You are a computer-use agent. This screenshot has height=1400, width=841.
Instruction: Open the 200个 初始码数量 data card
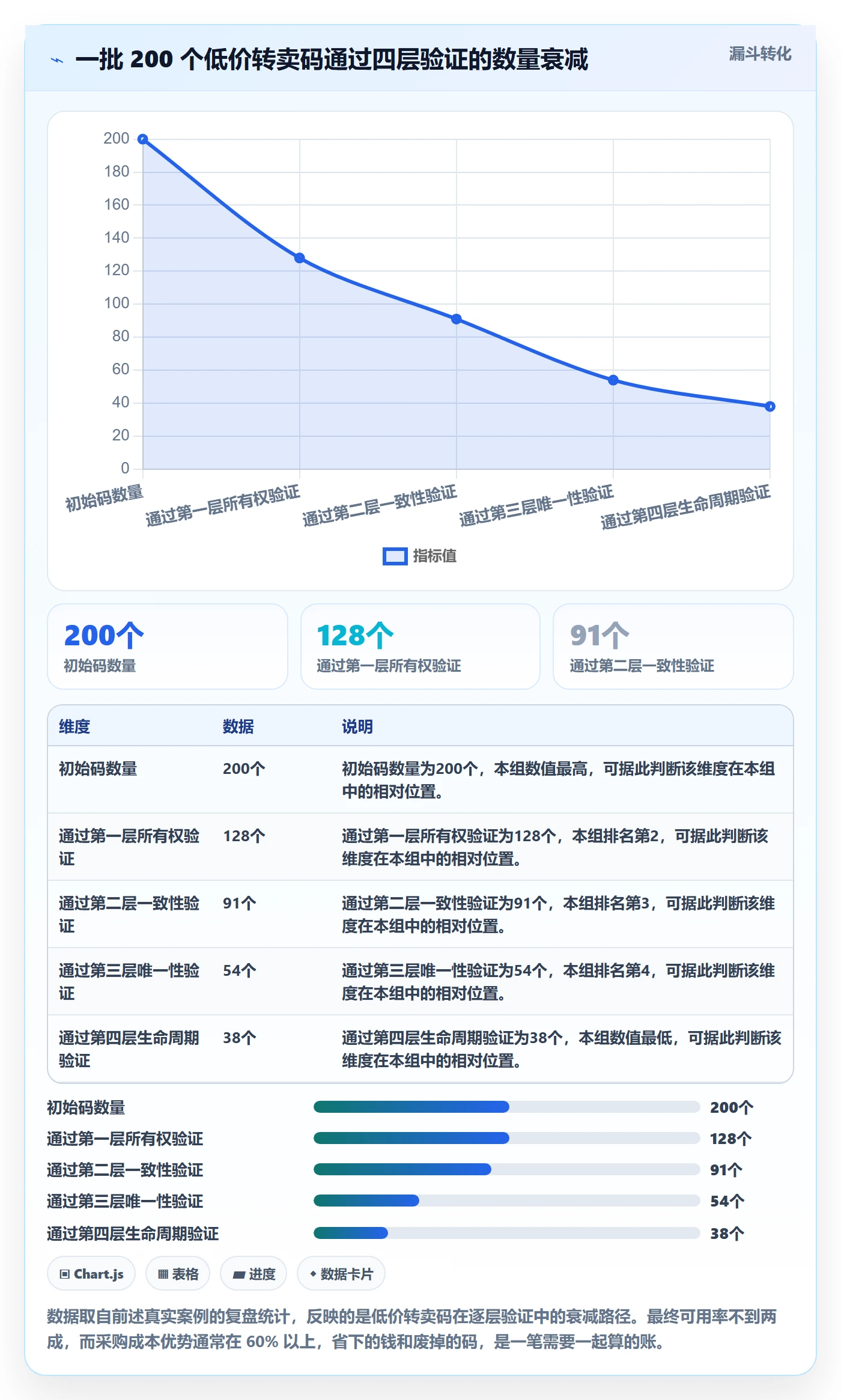pyautogui.click(x=168, y=647)
